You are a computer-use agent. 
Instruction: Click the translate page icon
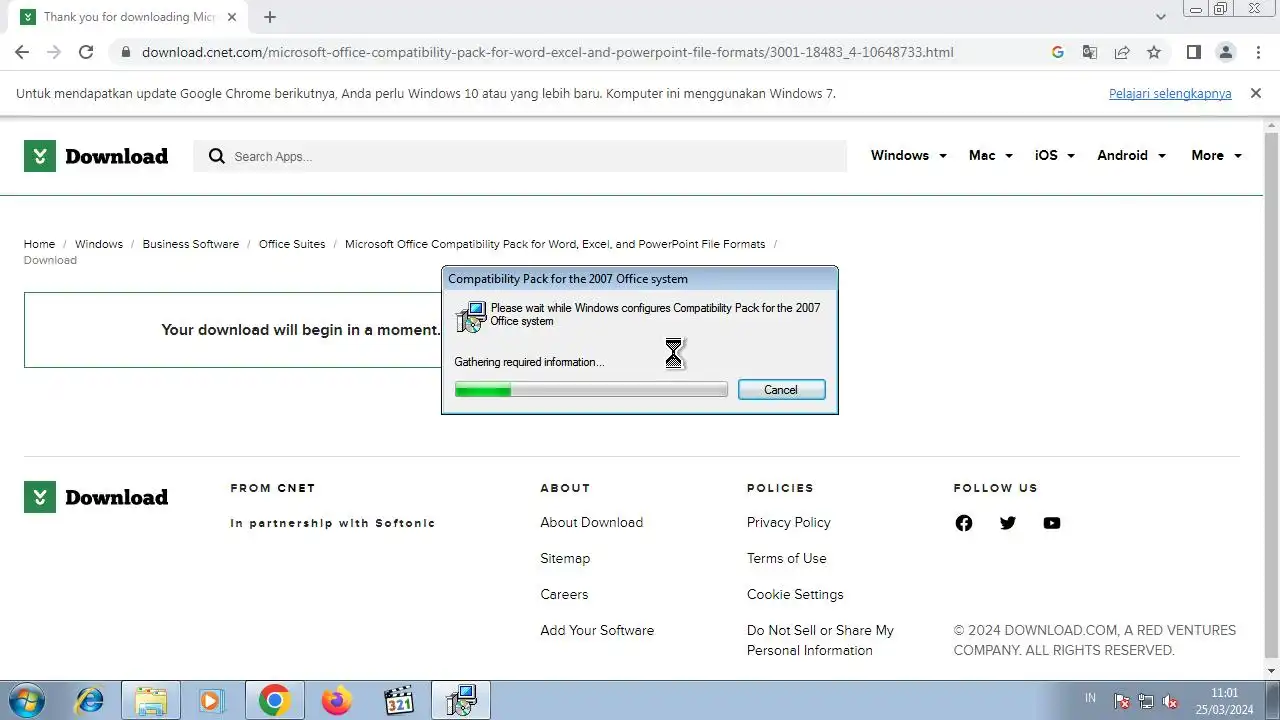[x=1090, y=52]
